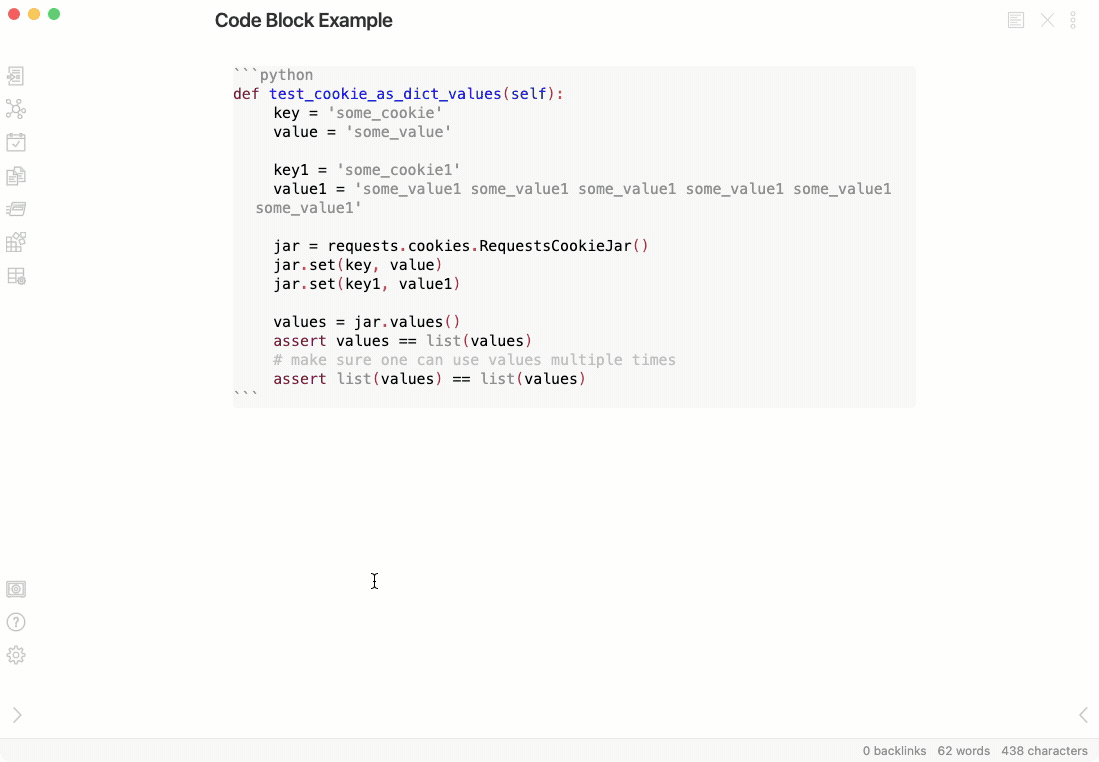
Task: Place cursor on value = 'some_value' line
Action: 362,132
